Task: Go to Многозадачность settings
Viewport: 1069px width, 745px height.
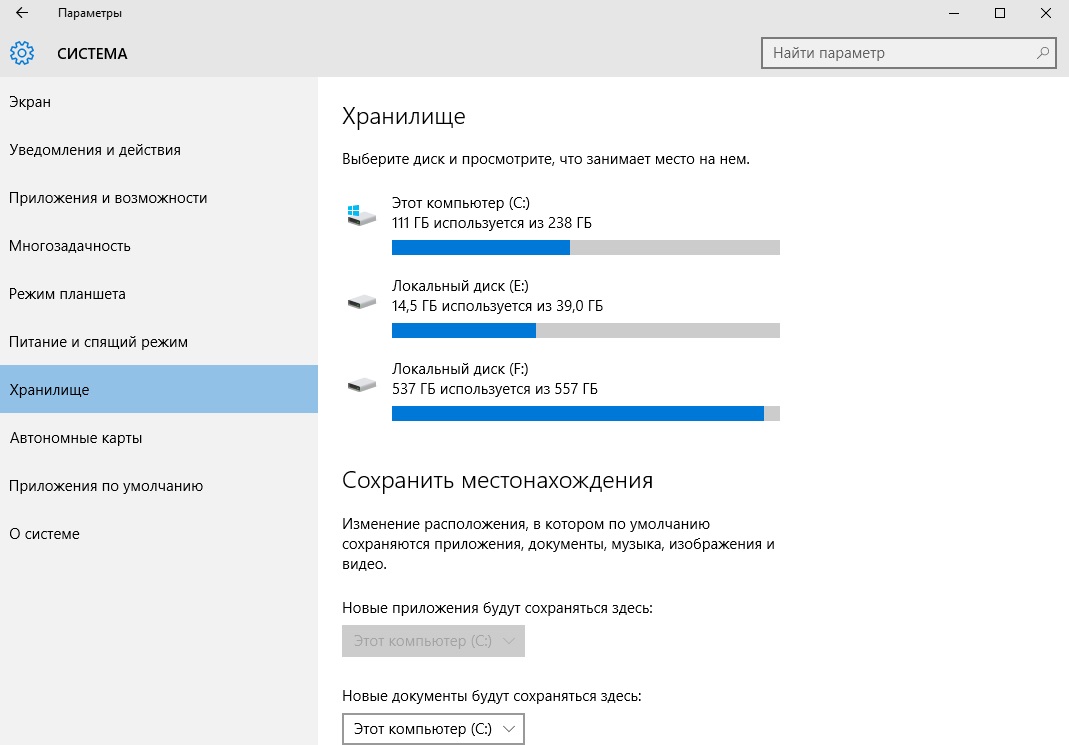Action: pyautogui.click(x=159, y=246)
